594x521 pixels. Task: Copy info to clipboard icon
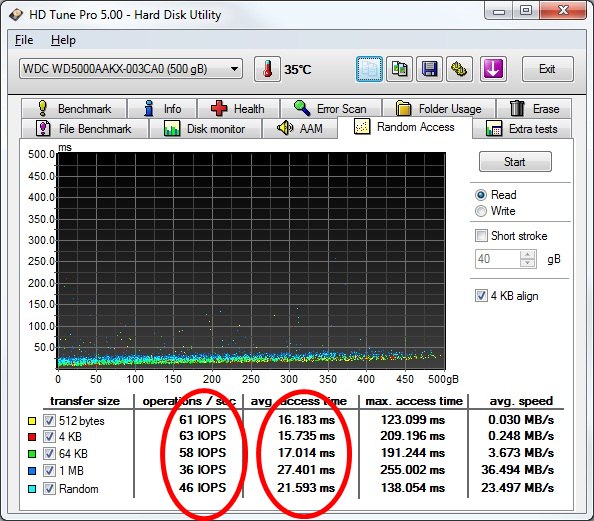point(369,69)
